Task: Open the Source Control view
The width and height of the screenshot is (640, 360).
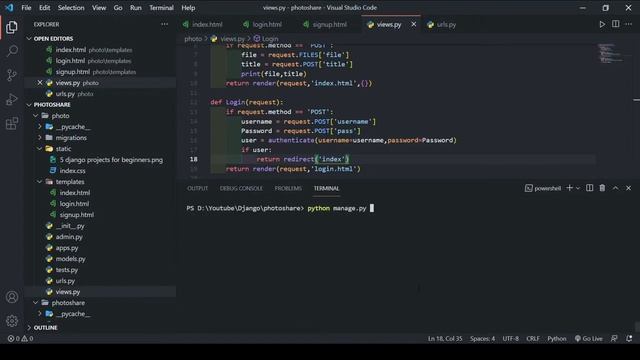Action: pos(12,75)
